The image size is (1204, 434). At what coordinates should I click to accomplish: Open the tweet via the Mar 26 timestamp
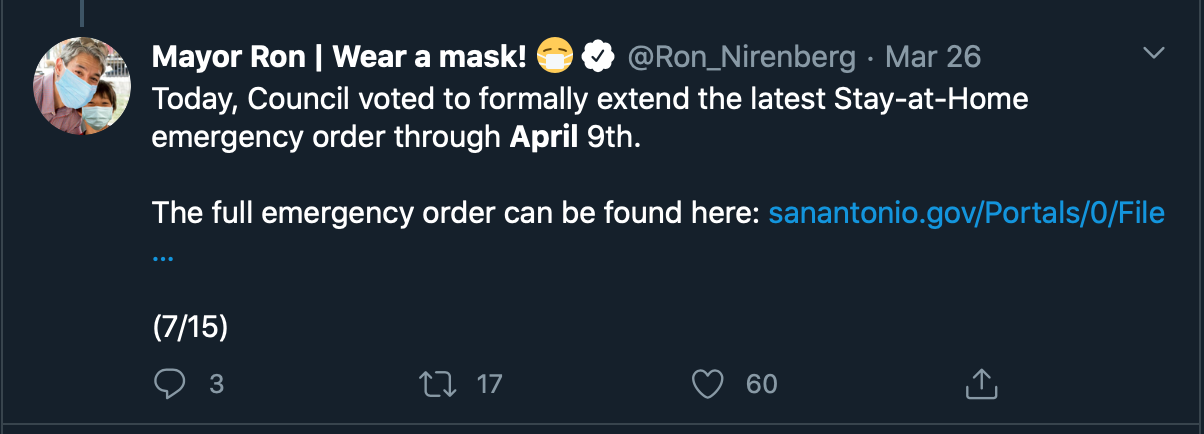pos(933,58)
